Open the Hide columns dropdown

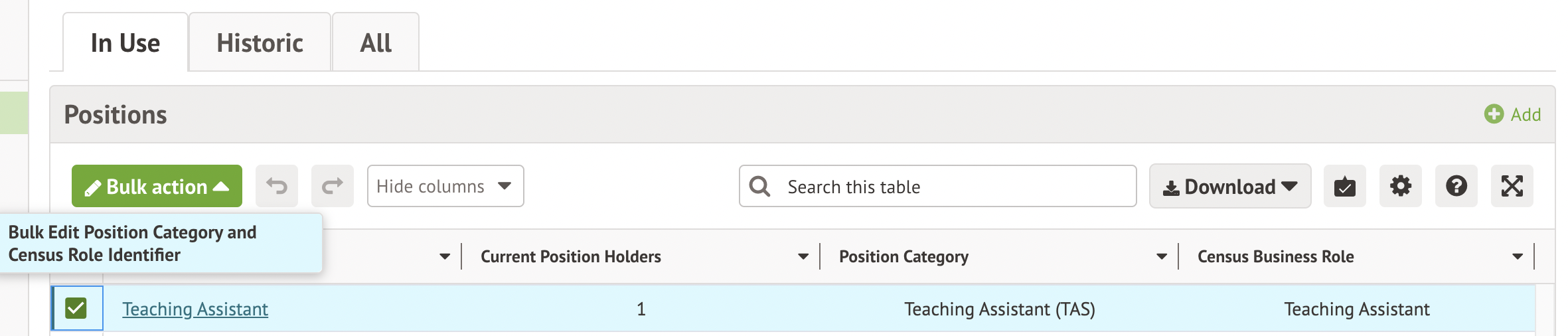(445, 186)
